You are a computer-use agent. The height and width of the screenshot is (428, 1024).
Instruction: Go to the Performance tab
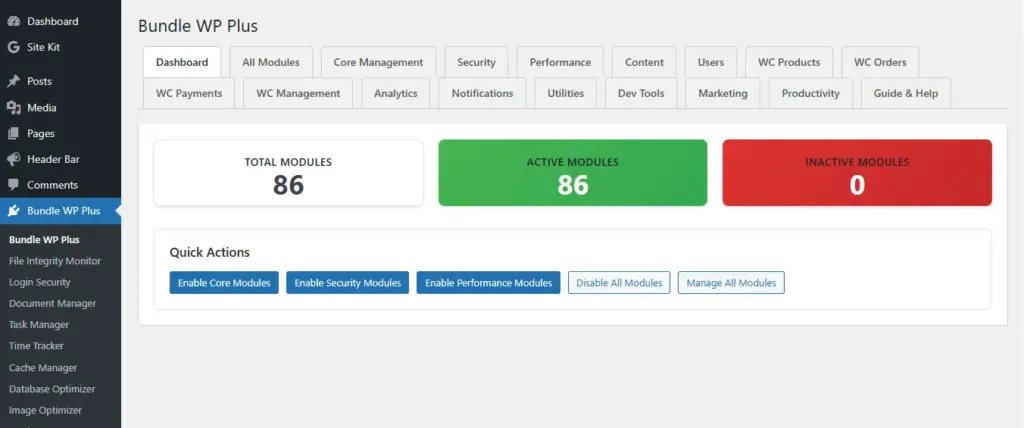pyautogui.click(x=560, y=62)
